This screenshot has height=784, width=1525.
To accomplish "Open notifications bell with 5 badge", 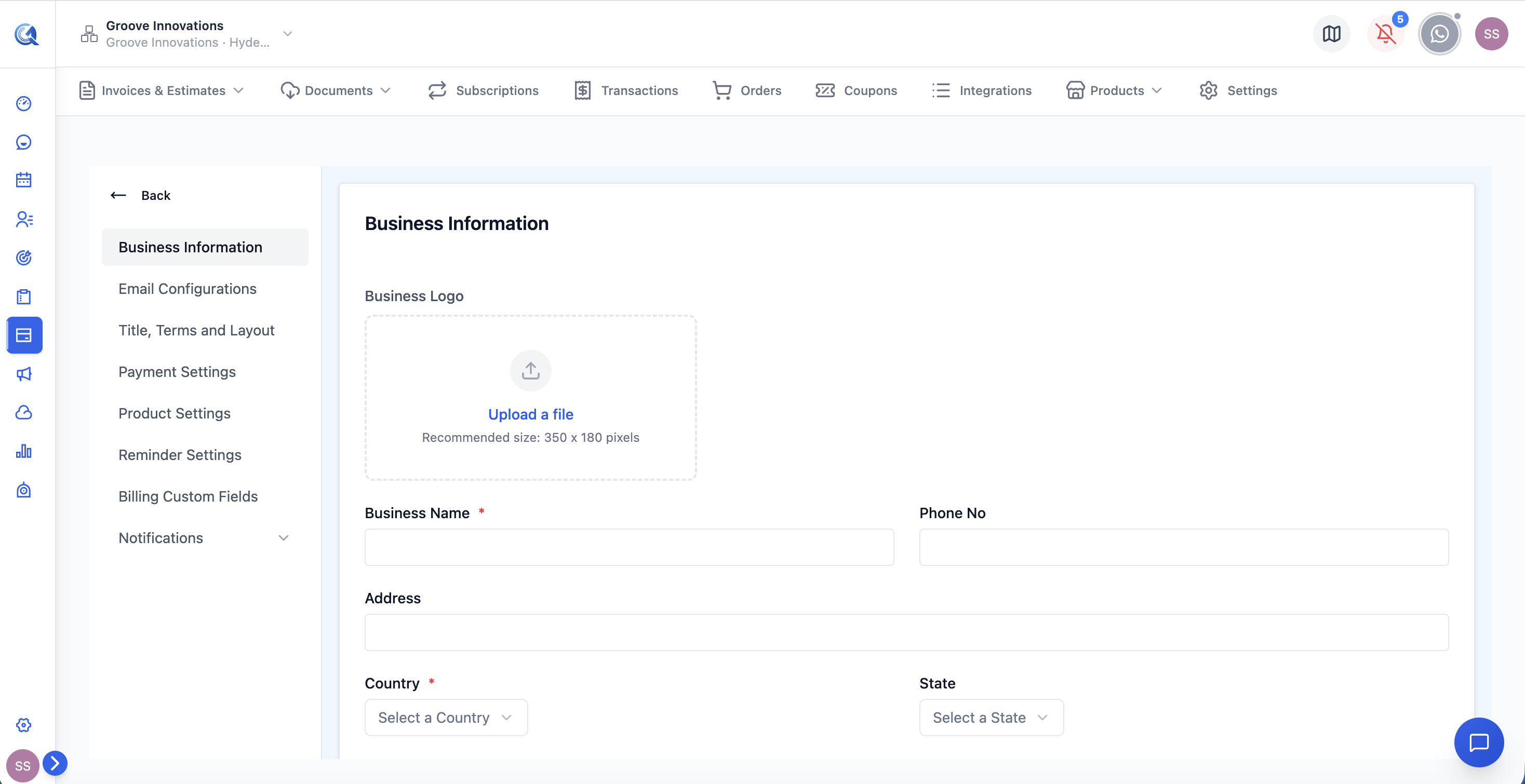I will click(1385, 34).
